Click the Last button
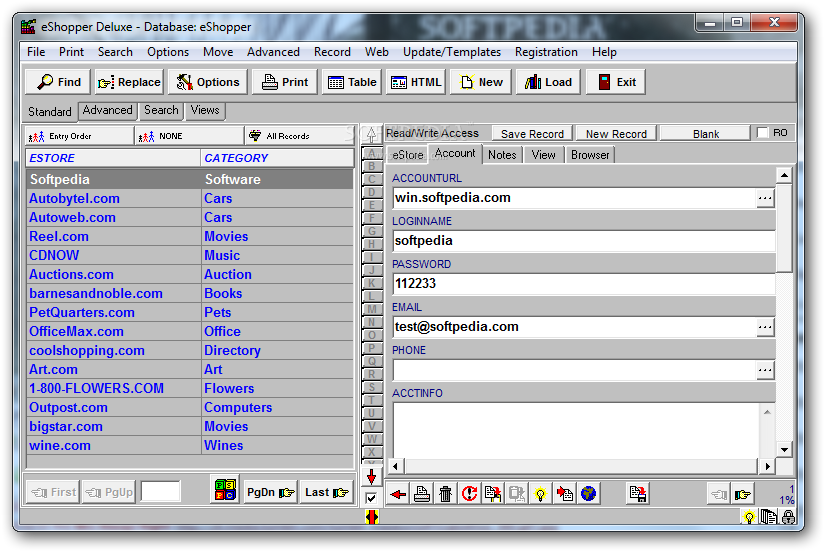Screen dimensions: 825x552 (x=326, y=493)
